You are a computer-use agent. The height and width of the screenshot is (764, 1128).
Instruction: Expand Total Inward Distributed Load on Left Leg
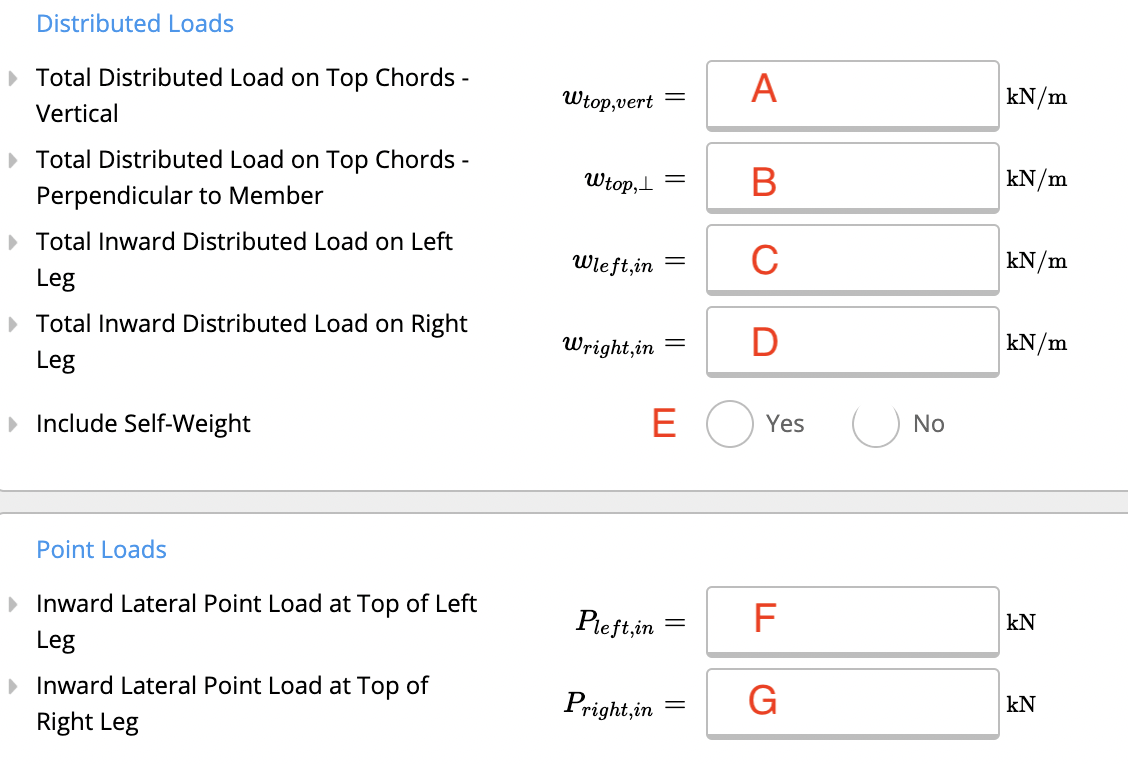[12, 242]
